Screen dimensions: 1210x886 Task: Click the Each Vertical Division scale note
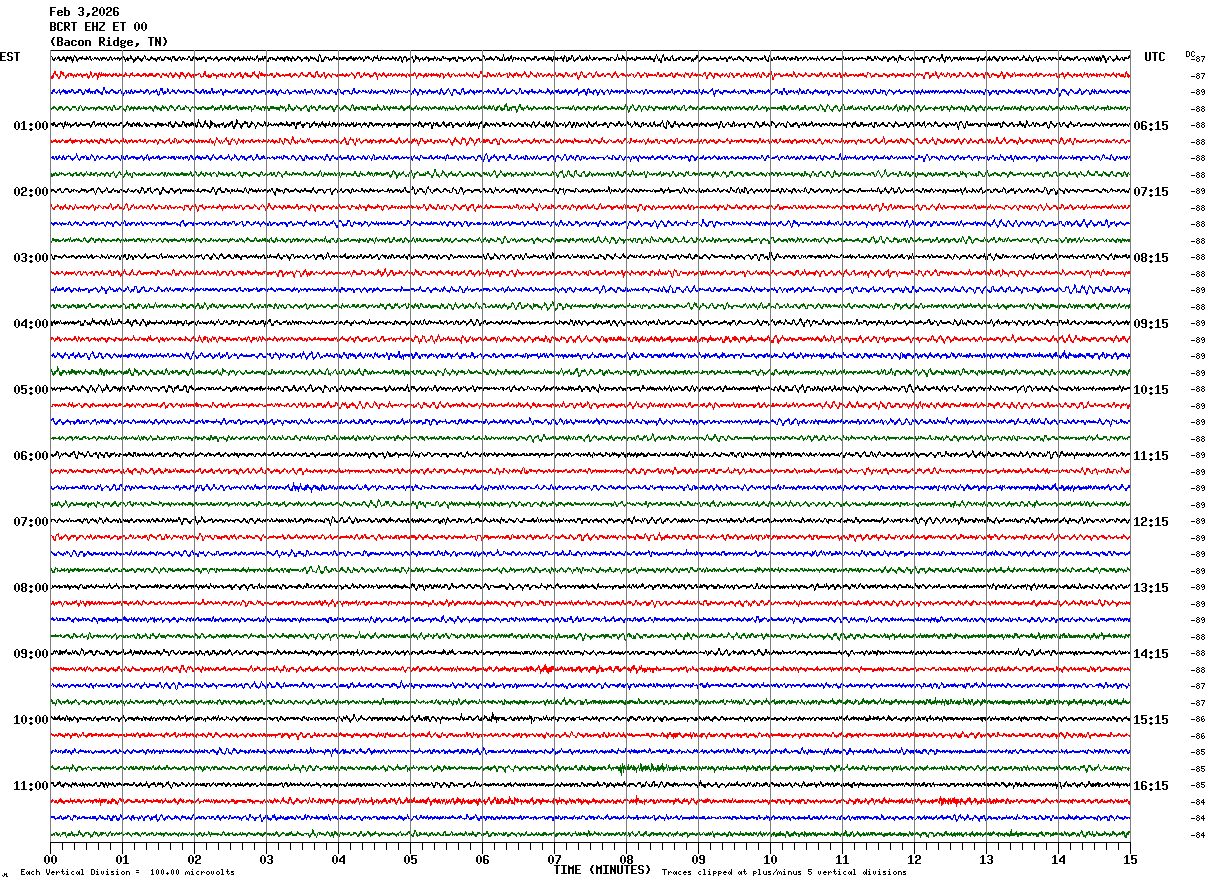click(x=127, y=873)
